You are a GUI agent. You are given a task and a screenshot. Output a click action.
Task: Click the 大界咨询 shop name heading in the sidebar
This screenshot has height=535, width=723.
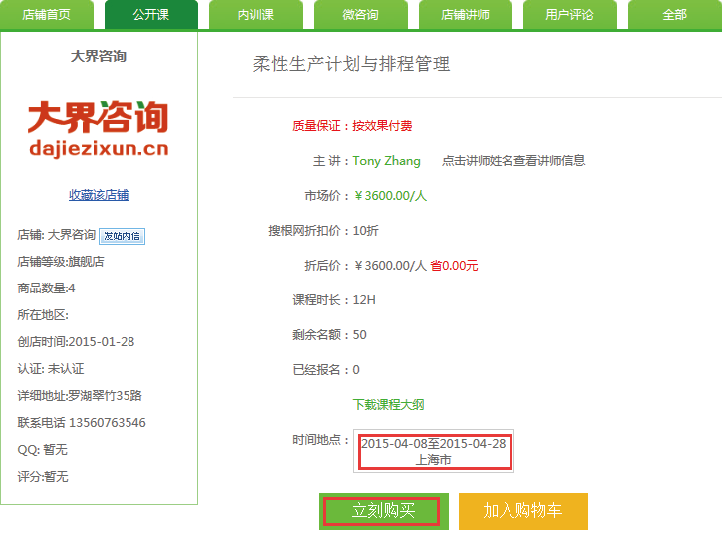coord(98,56)
